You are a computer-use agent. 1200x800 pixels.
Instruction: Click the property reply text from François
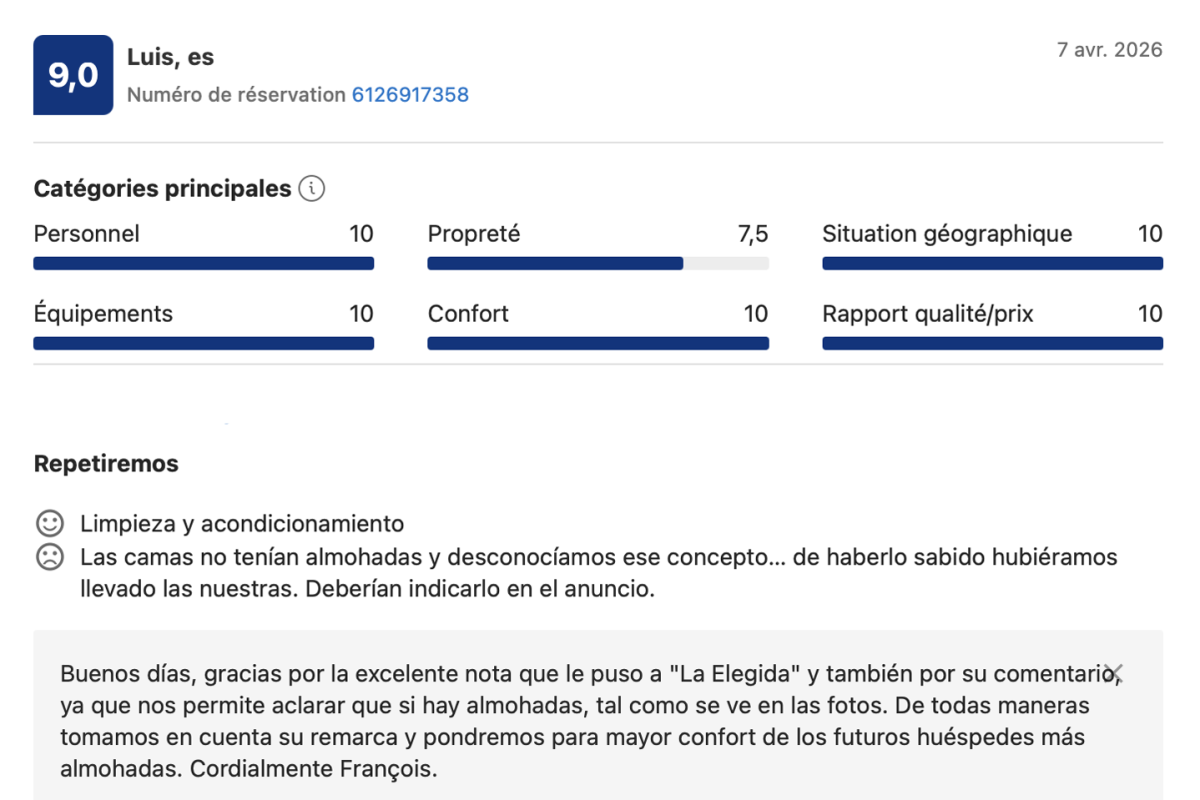[x=590, y=723]
